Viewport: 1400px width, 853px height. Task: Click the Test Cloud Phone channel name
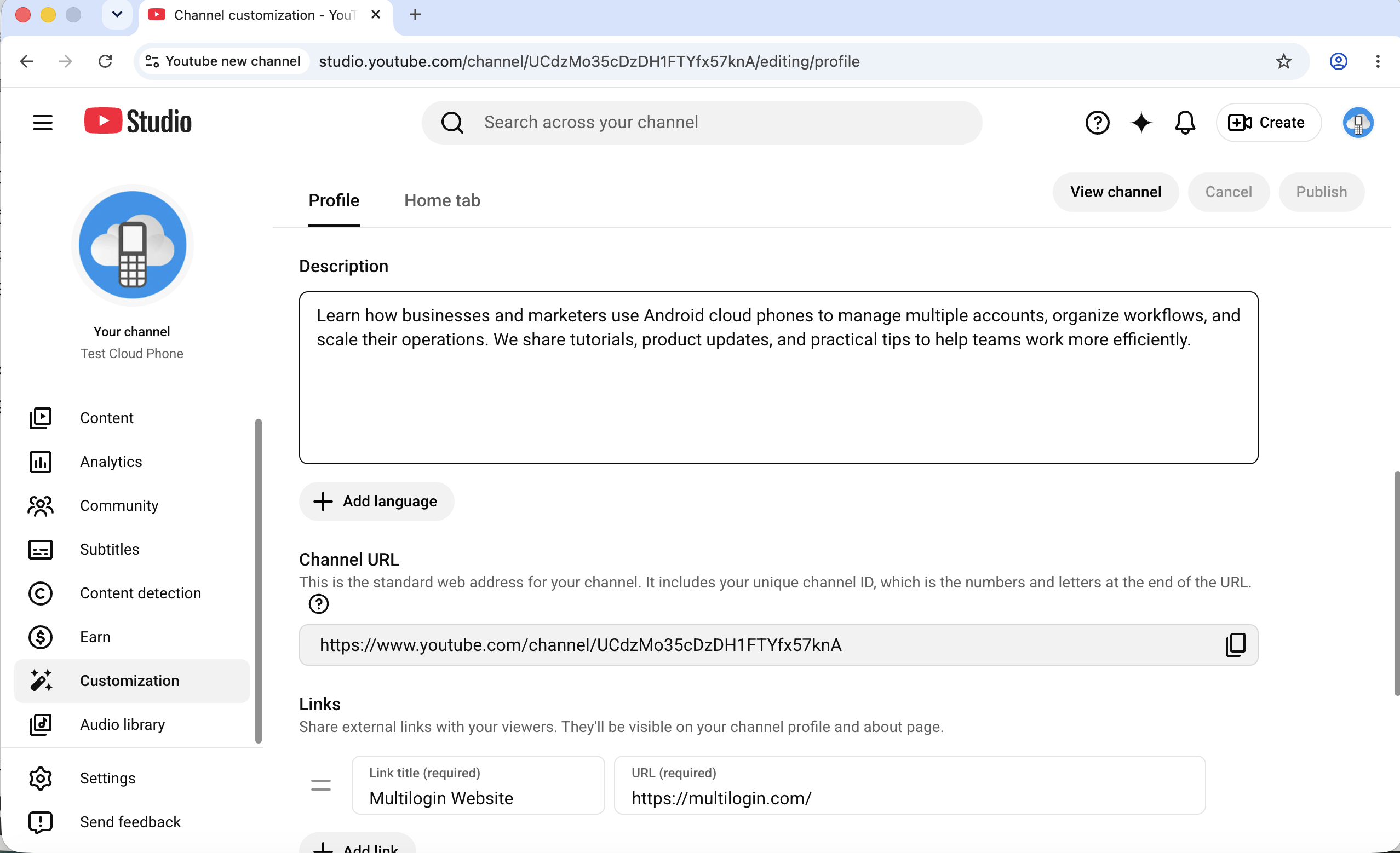[132, 353]
